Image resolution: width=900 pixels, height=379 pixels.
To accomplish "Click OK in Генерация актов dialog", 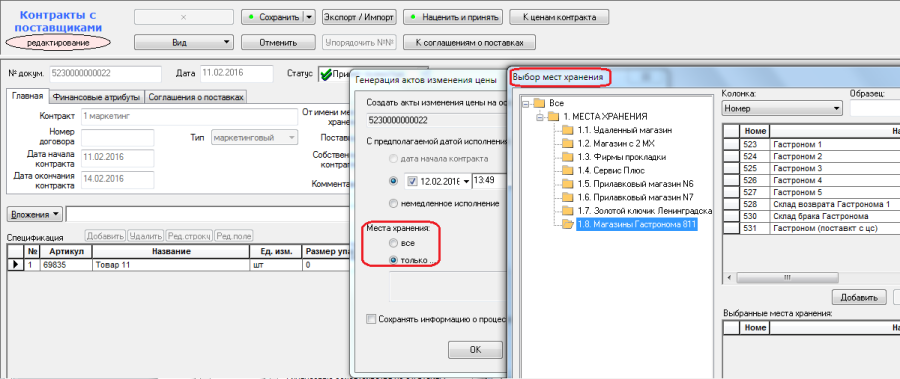I will point(475,350).
